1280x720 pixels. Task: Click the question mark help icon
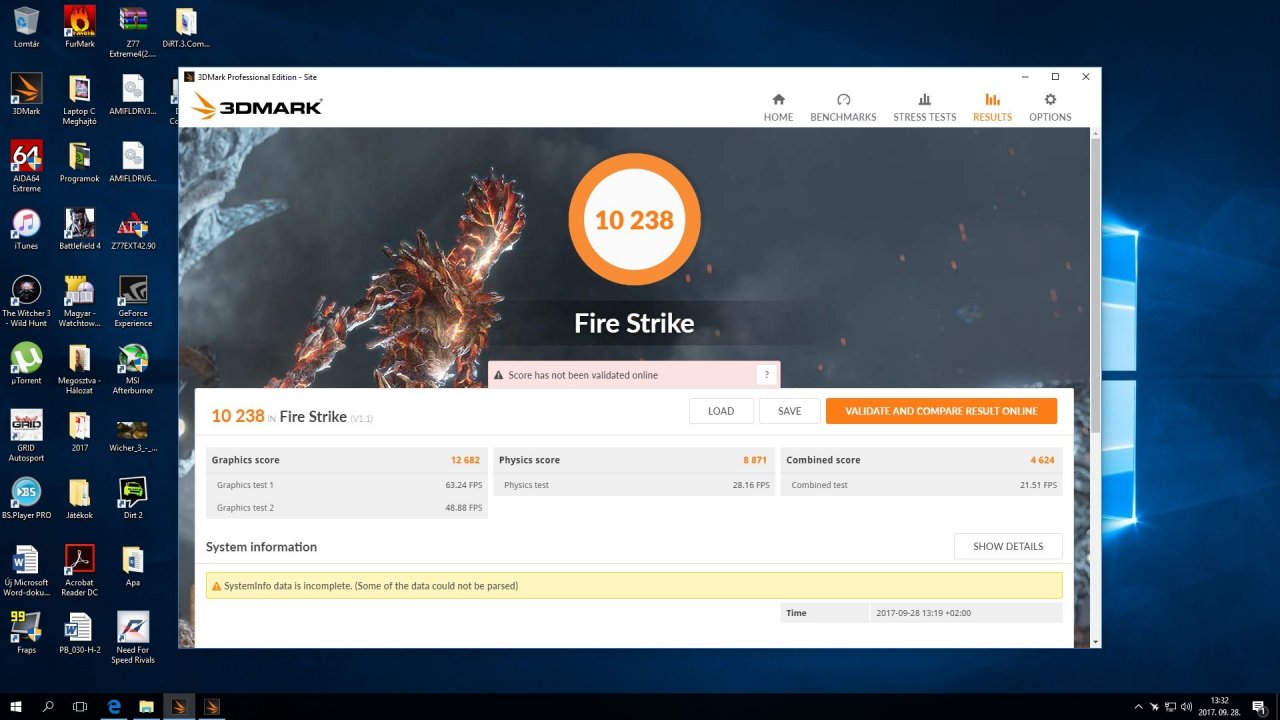pos(767,375)
